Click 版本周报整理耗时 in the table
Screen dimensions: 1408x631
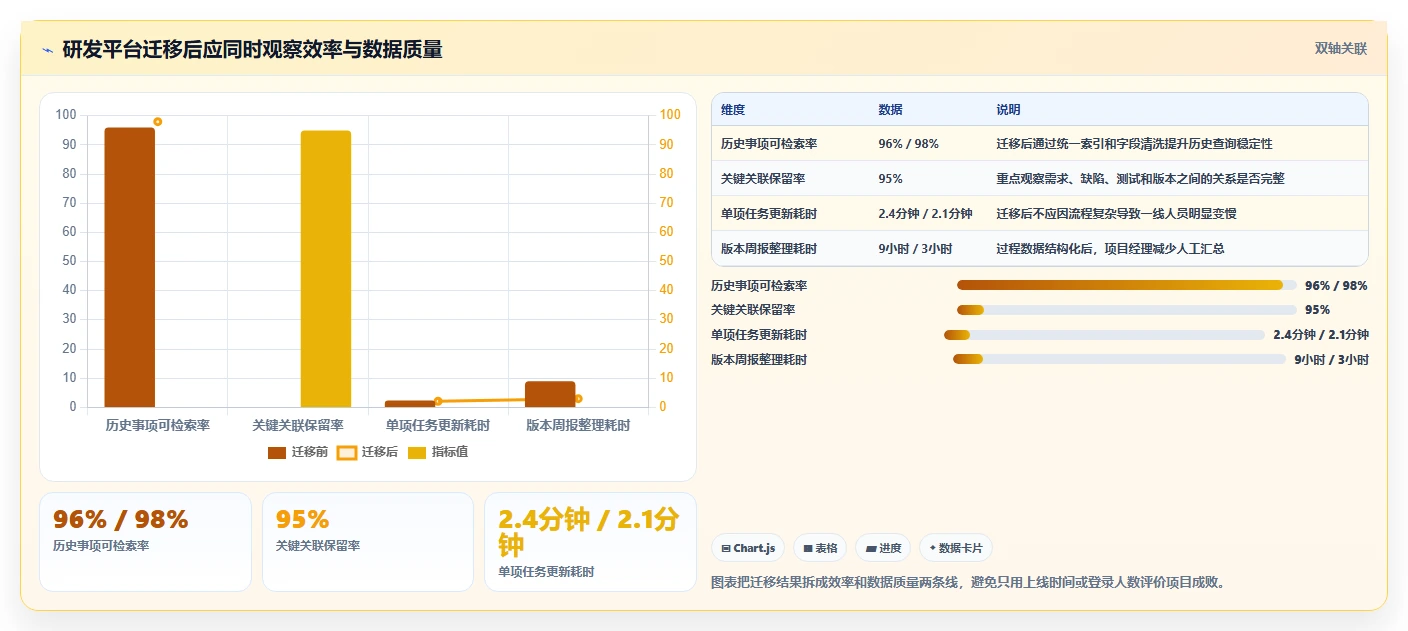tap(769, 249)
